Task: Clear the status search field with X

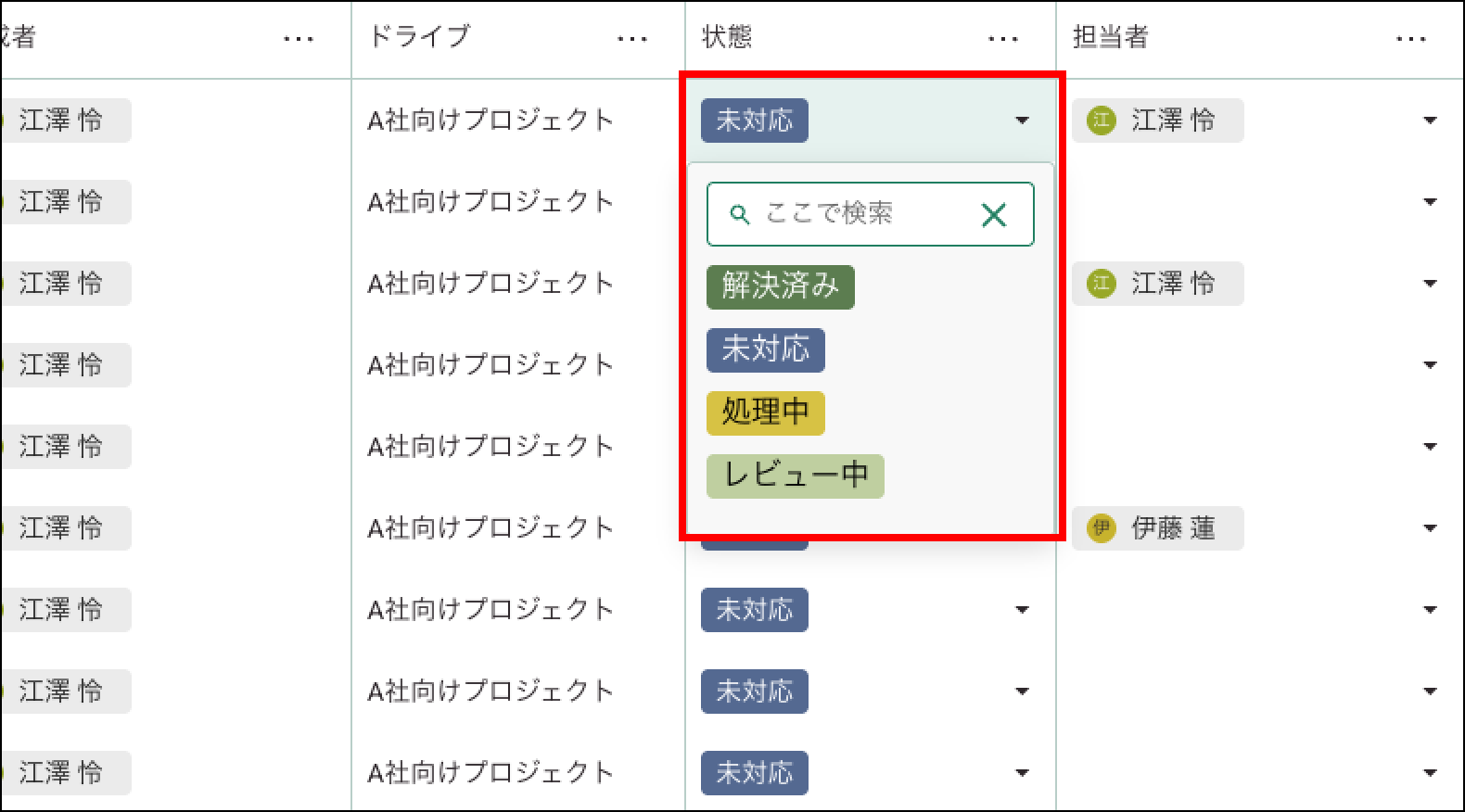Action: click(x=993, y=215)
